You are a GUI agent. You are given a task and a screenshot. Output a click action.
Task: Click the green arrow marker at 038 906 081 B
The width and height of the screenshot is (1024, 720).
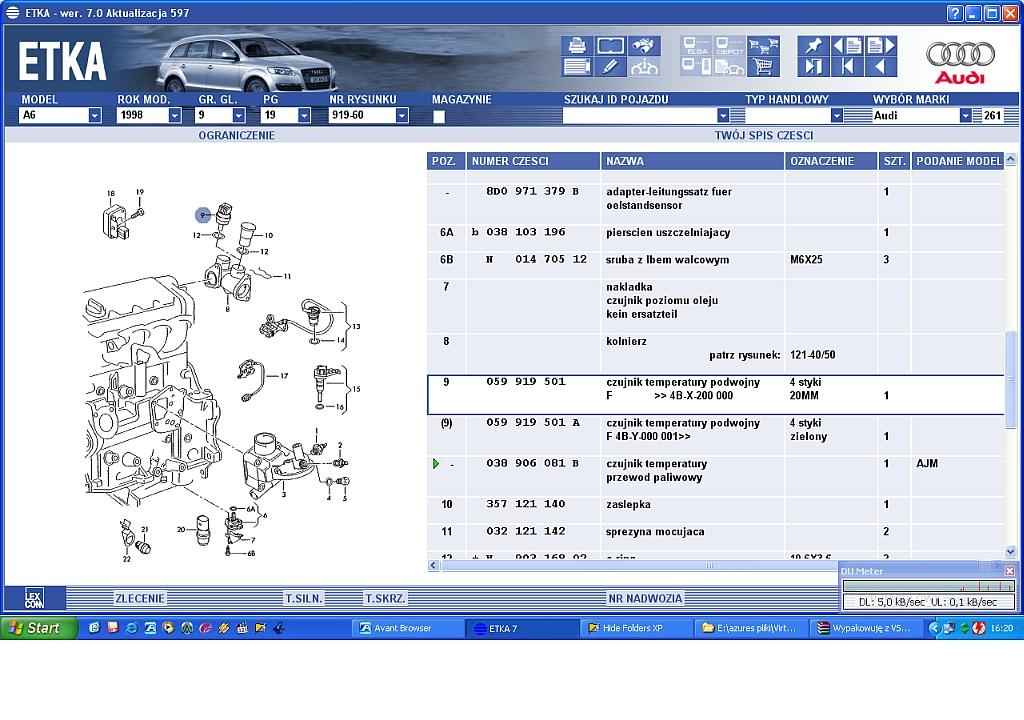point(436,464)
